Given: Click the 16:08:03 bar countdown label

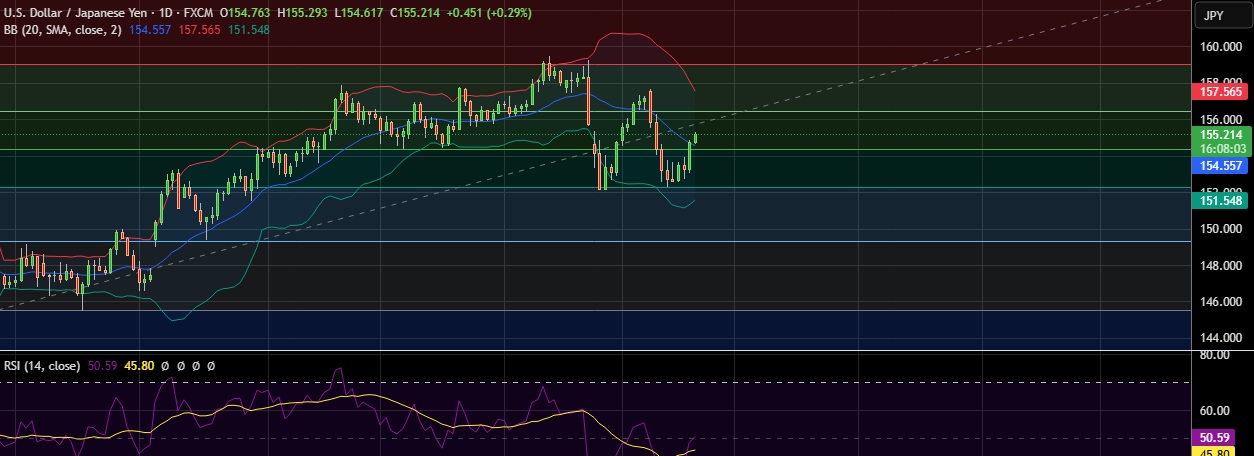Looking at the screenshot, I should point(1222,148).
